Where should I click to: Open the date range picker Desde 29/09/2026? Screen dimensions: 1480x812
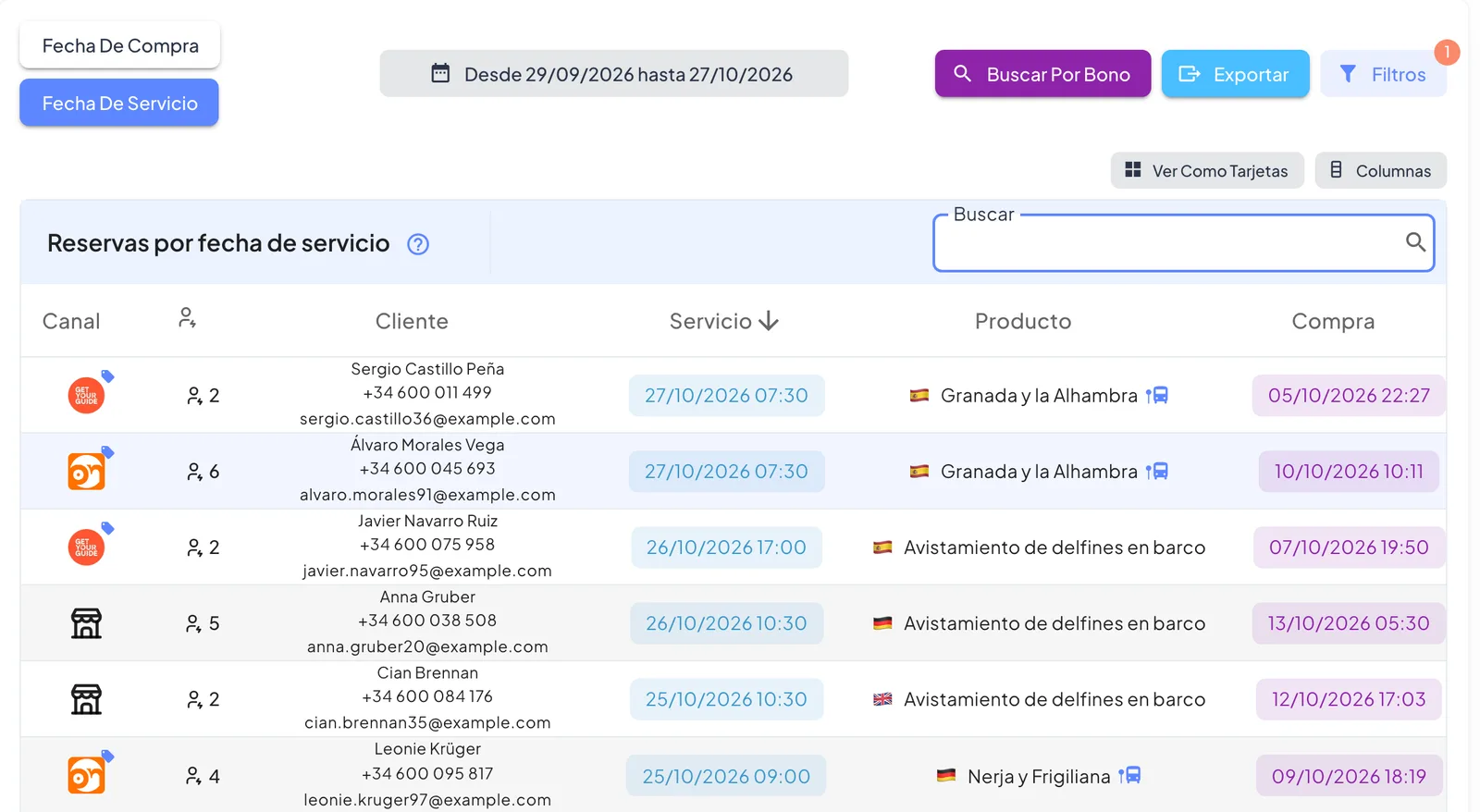coord(614,74)
